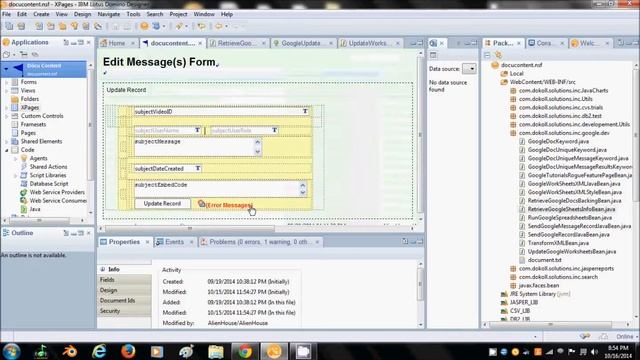Click the editor vertical scrollbar
The height and width of the screenshot is (360, 640).
pos(420,135)
